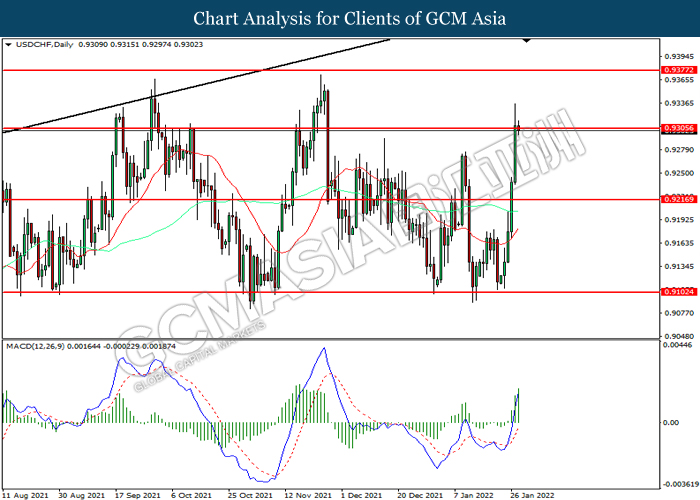Click the triangle beside the USDCHF,Daily title
The image size is (700, 500).
coord(8,45)
